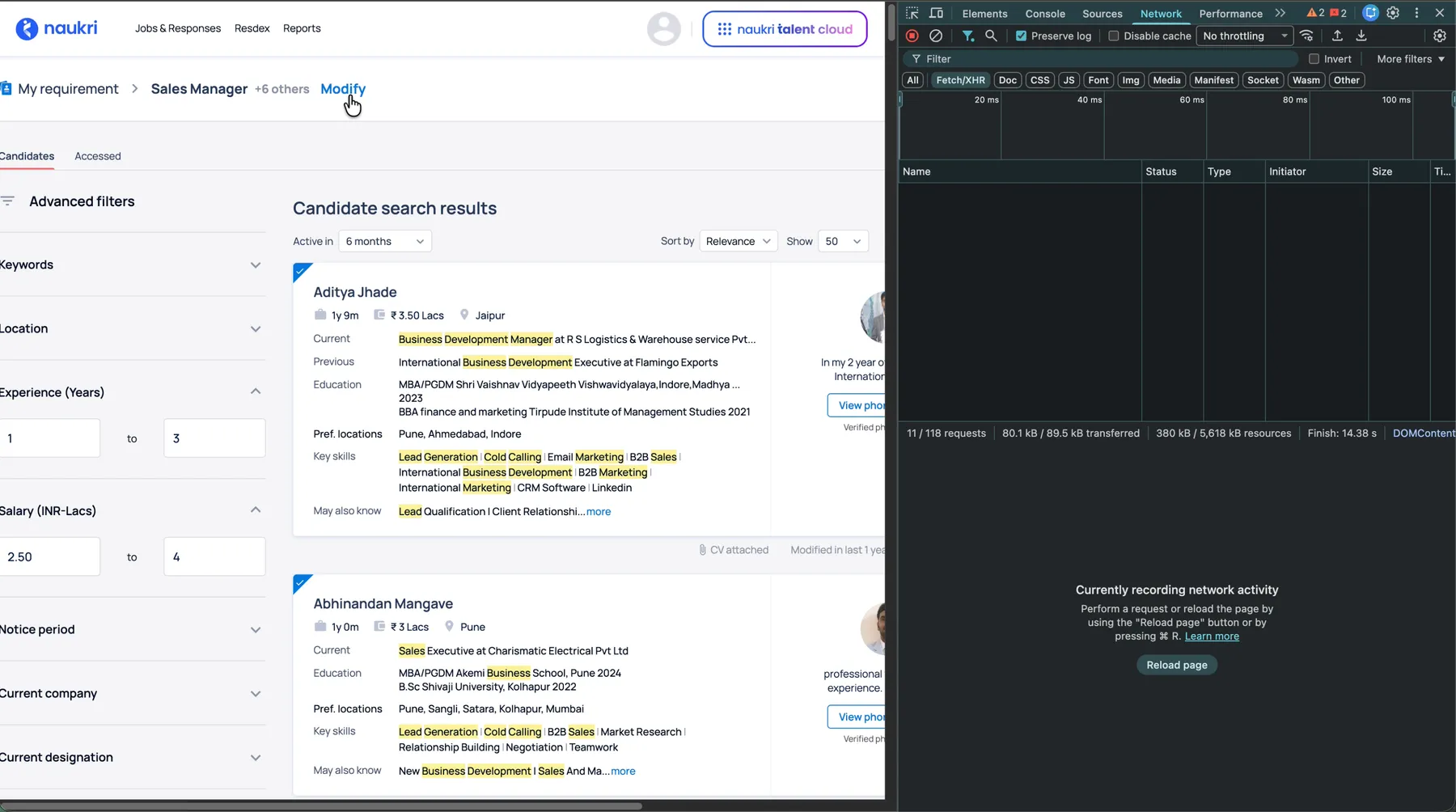Select the inspect element picker tool
This screenshot has width=1456, height=812.
[x=912, y=13]
